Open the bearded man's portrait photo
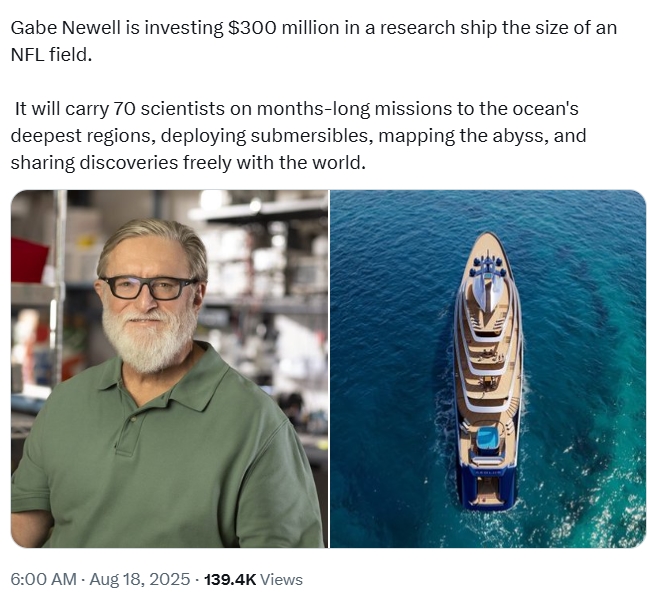The image size is (648, 602). pos(169,369)
